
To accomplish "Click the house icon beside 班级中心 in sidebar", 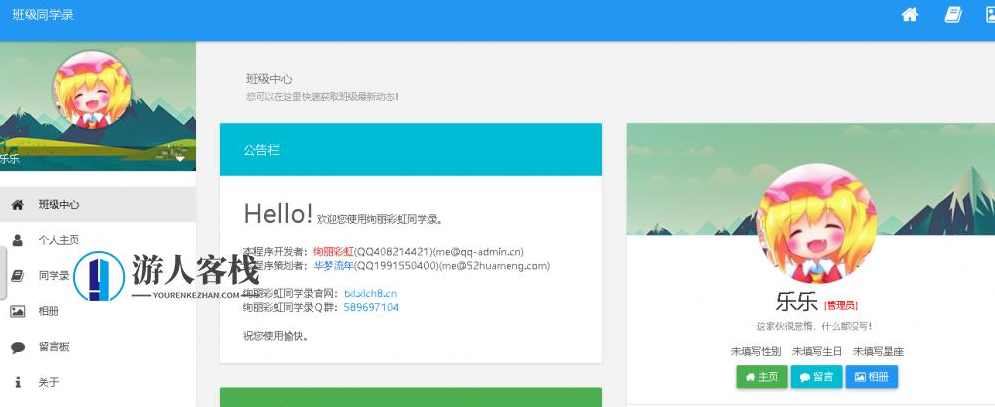I will coord(17,204).
